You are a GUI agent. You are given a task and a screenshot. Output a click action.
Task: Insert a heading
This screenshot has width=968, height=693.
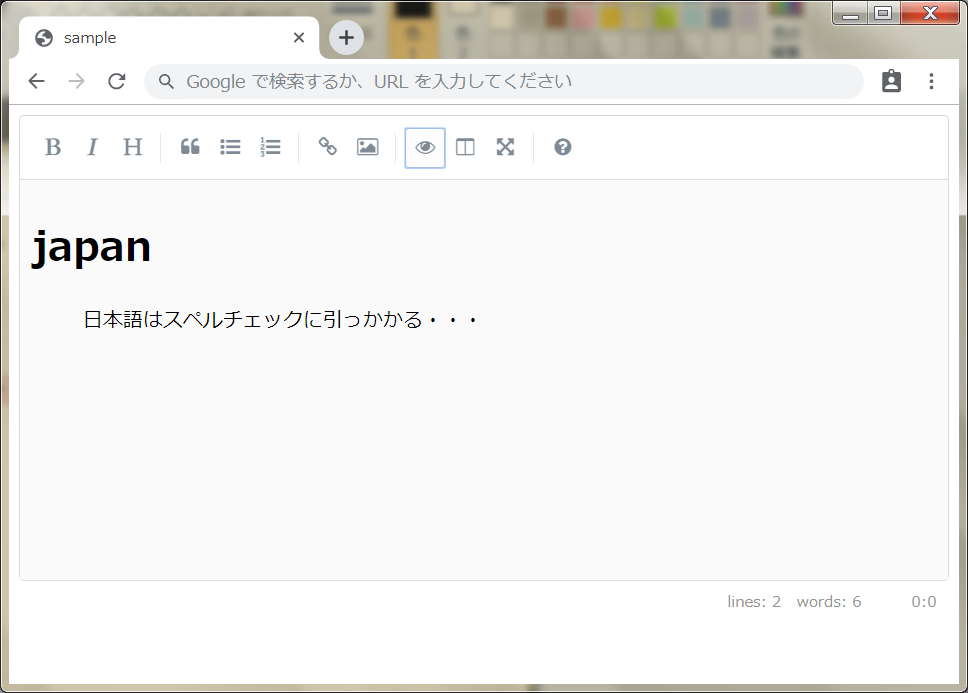132,147
